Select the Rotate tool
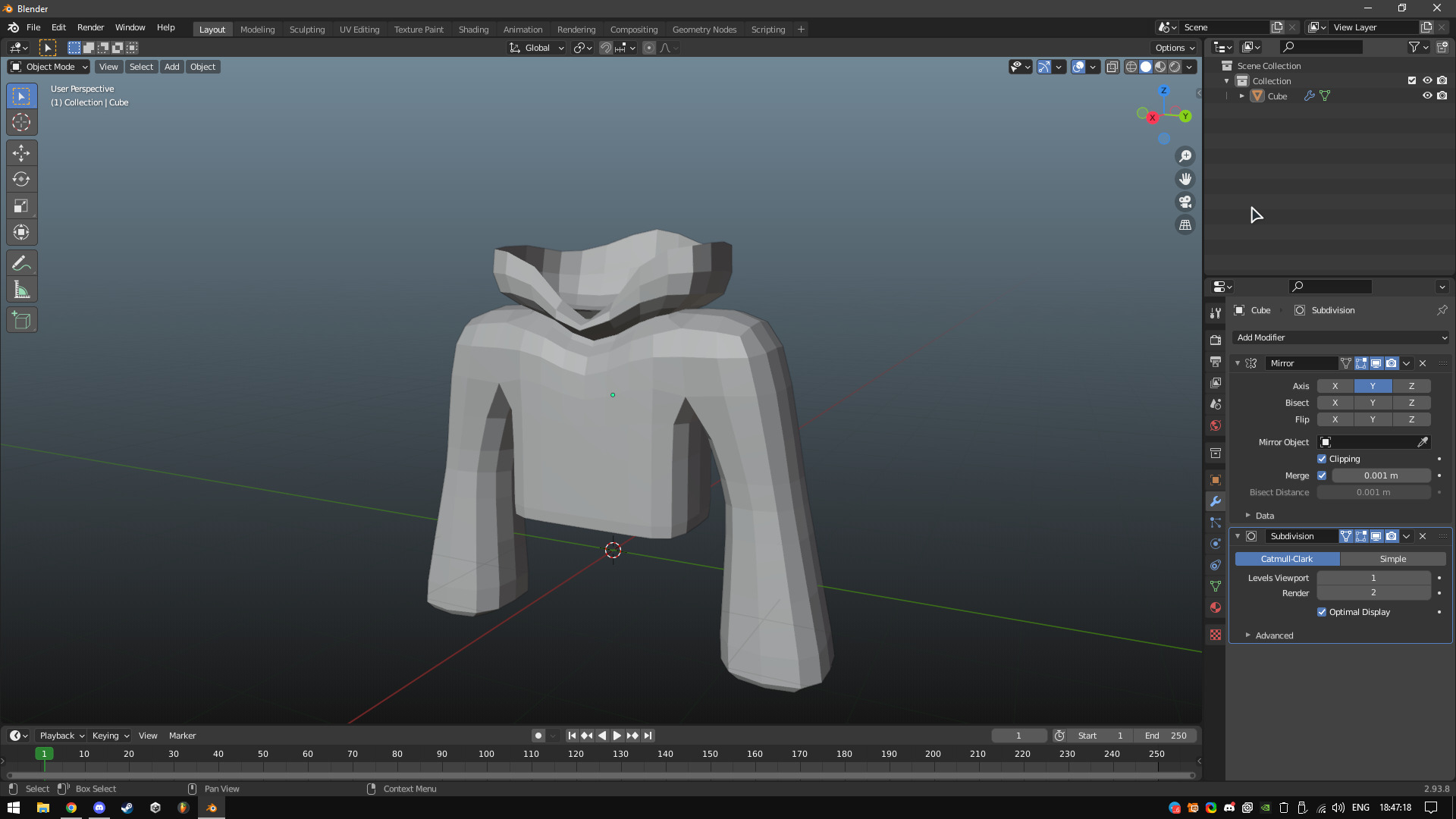This screenshot has width=1456, height=819. pos(21,180)
